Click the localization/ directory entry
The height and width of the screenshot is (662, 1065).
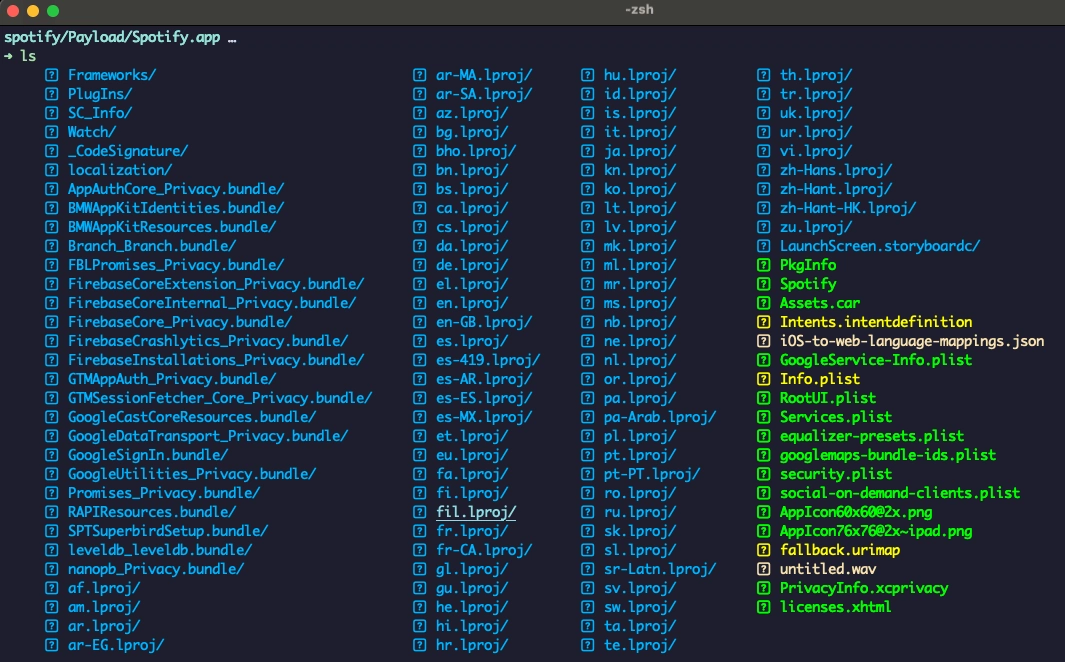[x=120, y=170]
